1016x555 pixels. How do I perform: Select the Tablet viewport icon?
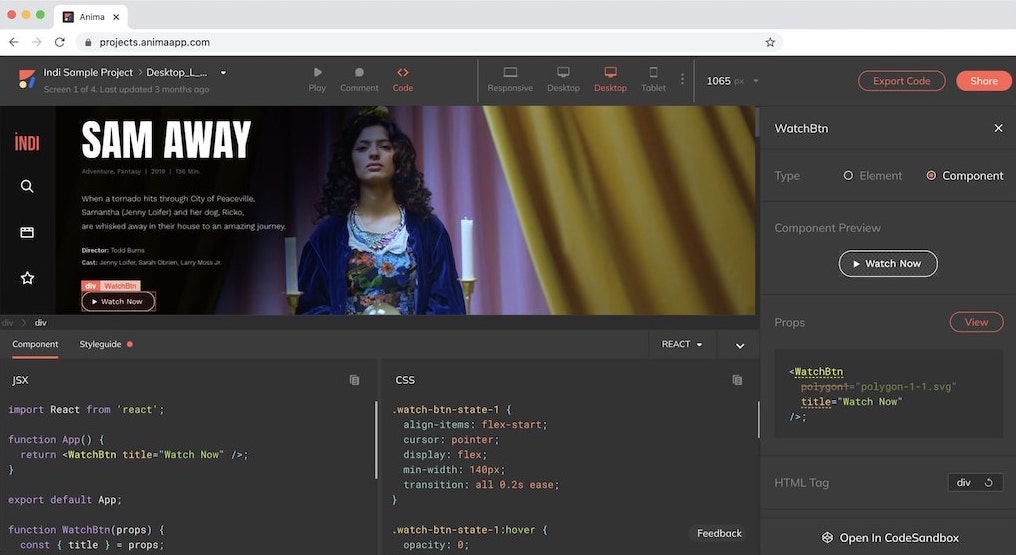tap(653, 73)
